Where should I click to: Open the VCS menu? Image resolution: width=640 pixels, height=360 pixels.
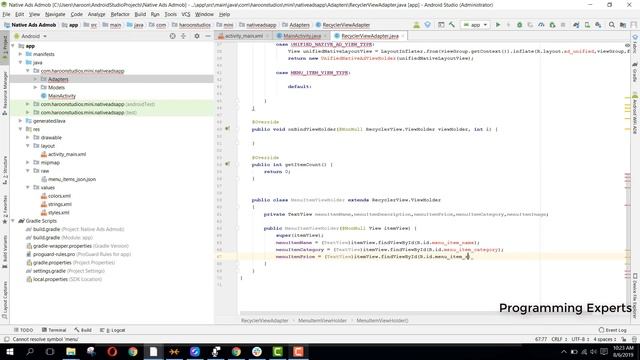click(186, 14)
